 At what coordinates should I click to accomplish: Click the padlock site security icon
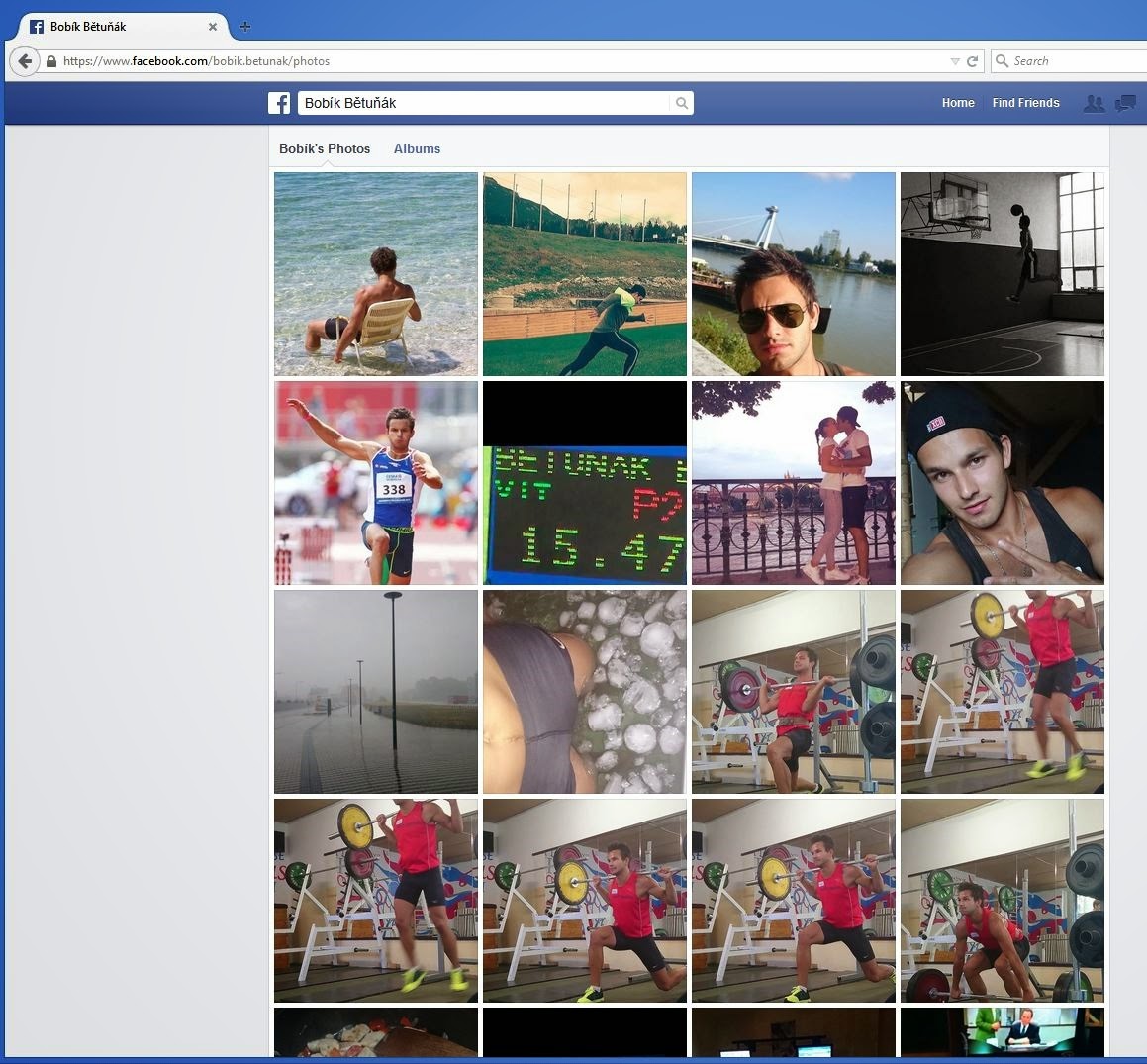tap(51, 61)
